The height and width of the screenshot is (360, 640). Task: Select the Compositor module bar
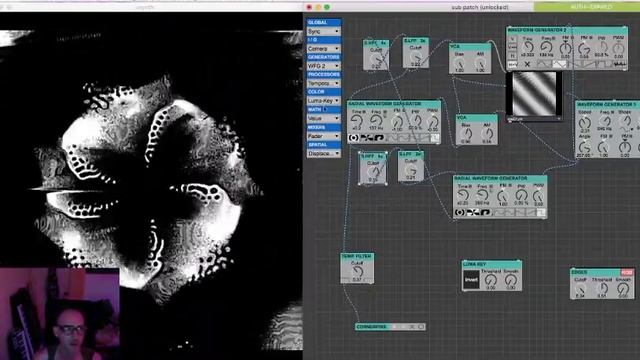point(390,327)
